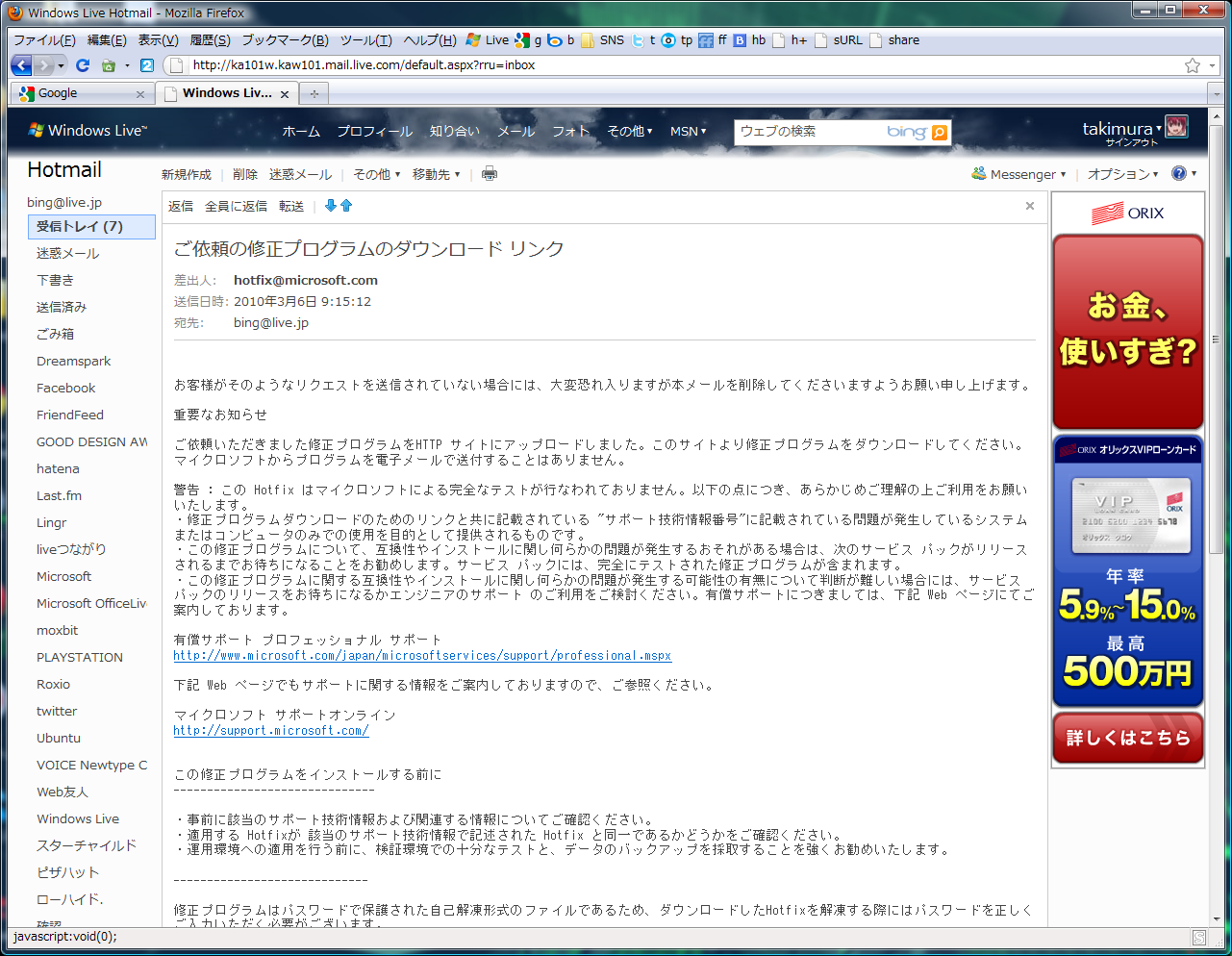Open the 'g' Google bookmark
The width and height of the screenshot is (1232, 956).
tap(528, 40)
